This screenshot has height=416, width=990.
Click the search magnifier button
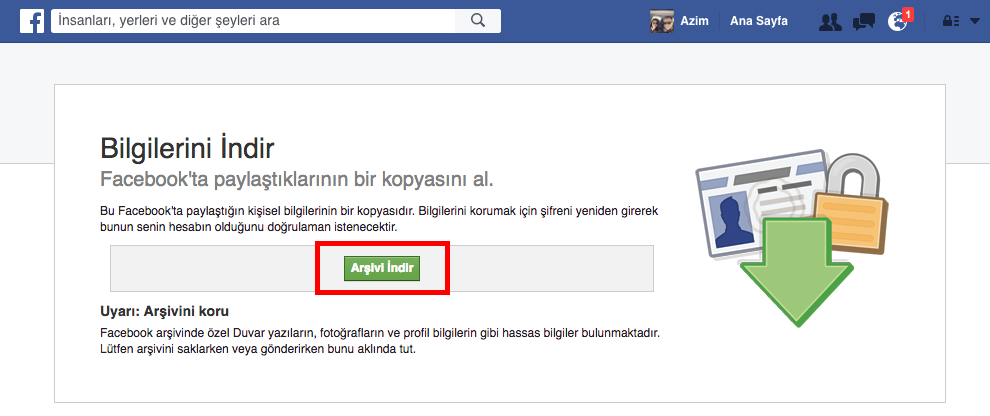478,21
